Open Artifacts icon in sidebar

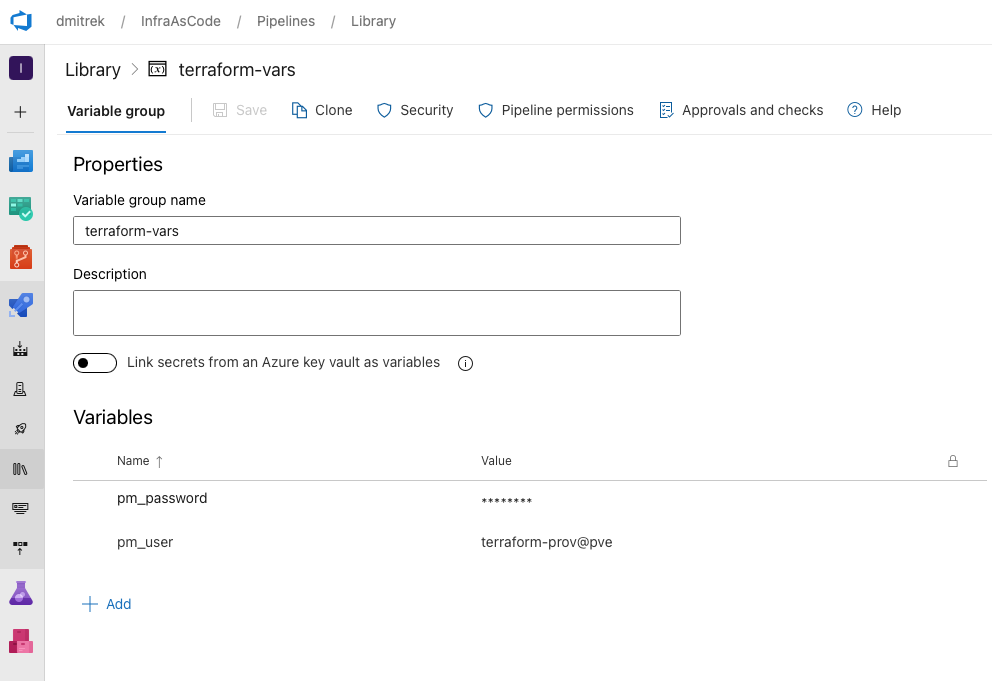point(21,641)
